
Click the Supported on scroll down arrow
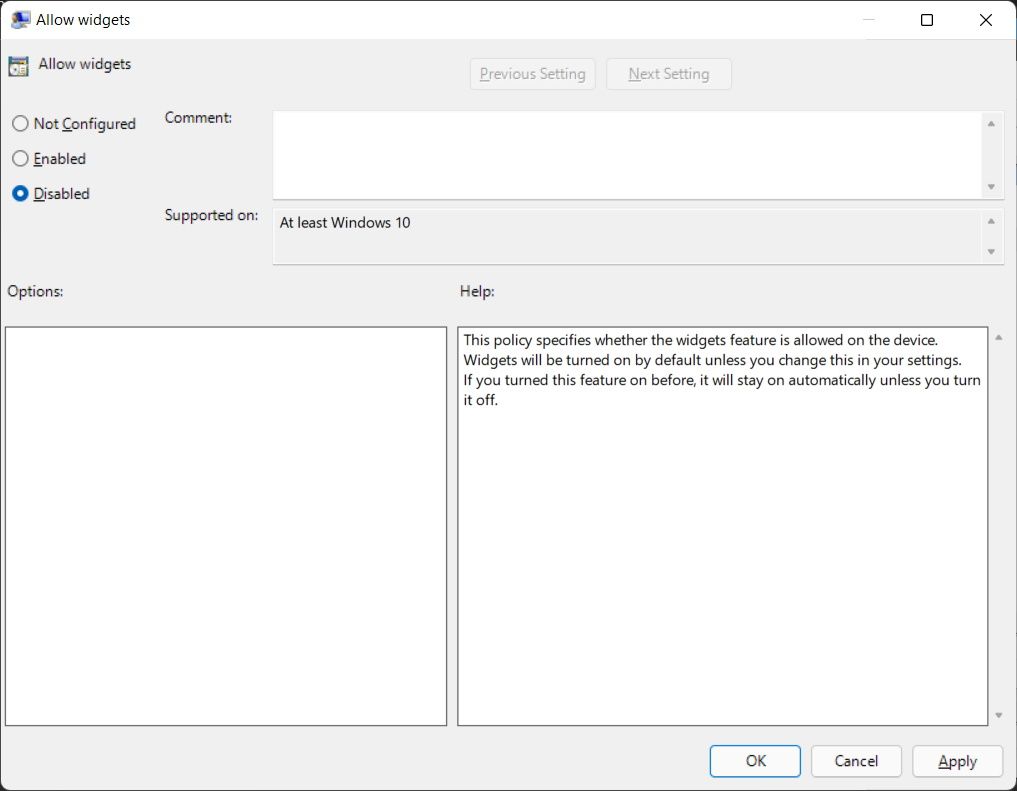pos(991,252)
